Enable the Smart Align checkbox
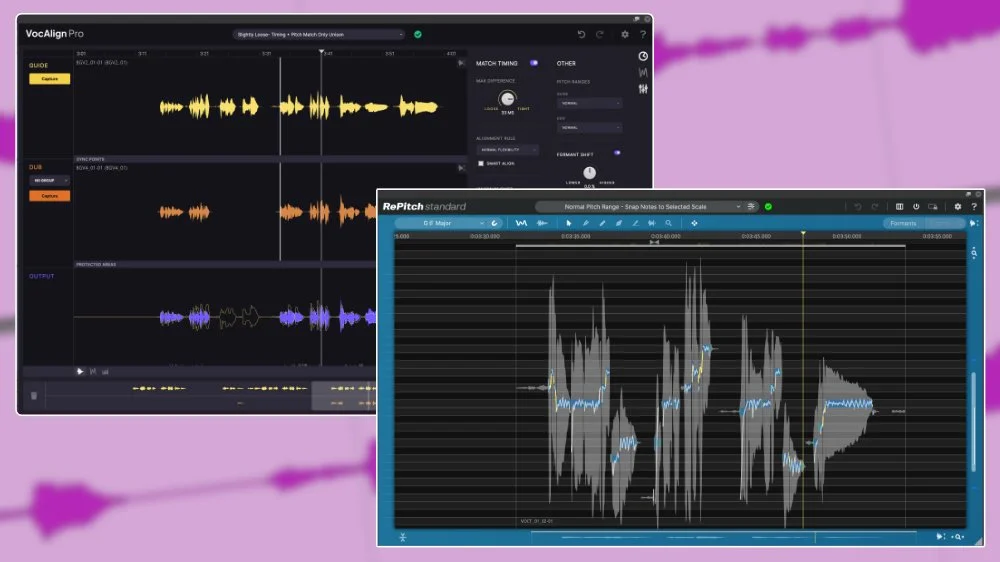1000x562 pixels. pos(481,163)
